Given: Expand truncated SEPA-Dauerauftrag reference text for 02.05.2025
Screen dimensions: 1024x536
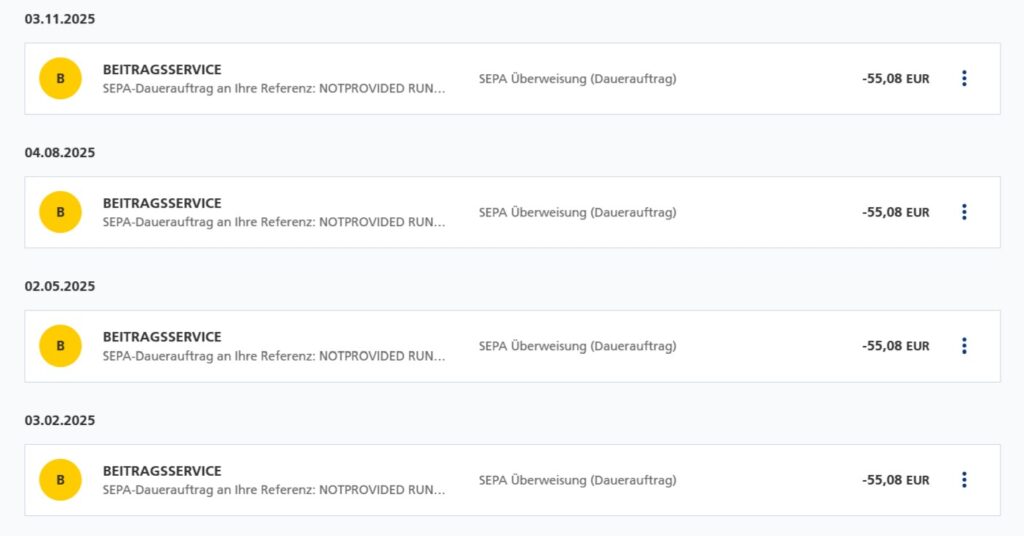Looking at the screenshot, I should [273, 356].
